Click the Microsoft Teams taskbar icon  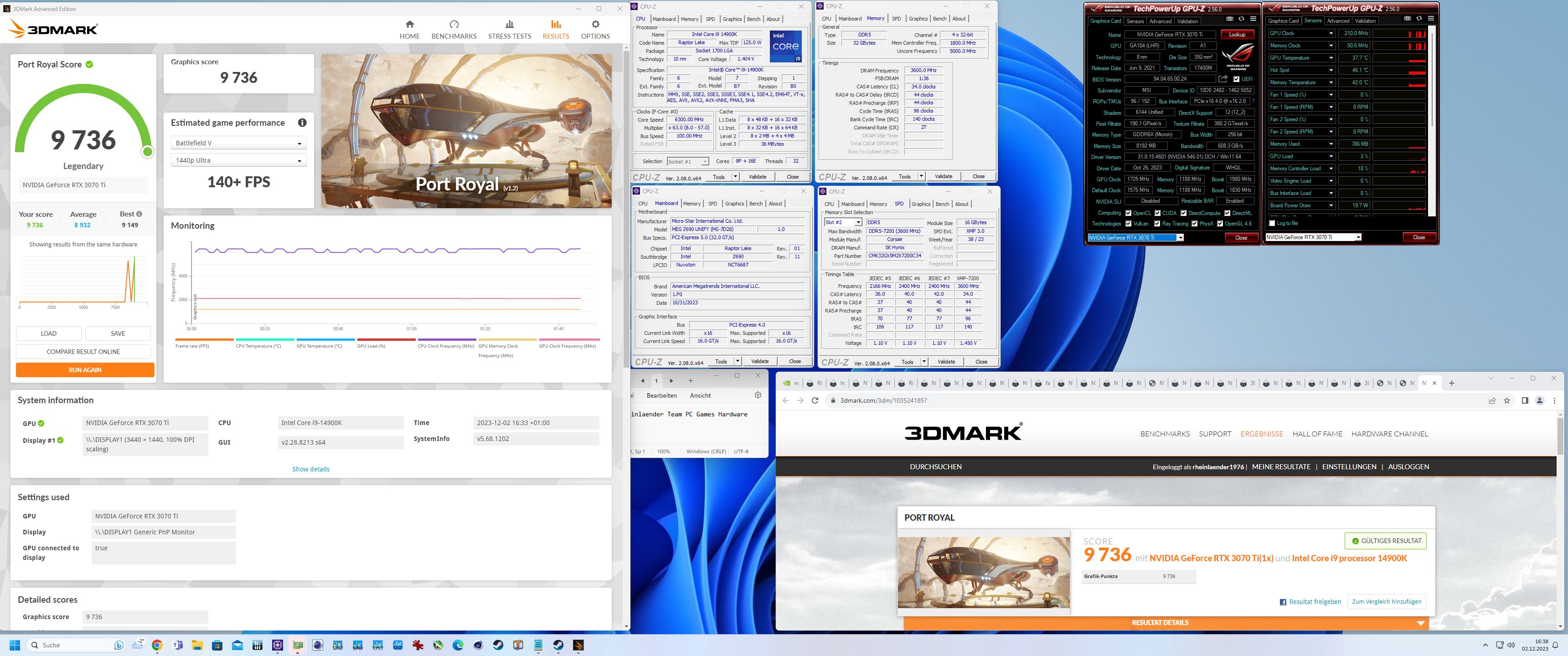tap(177, 645)
